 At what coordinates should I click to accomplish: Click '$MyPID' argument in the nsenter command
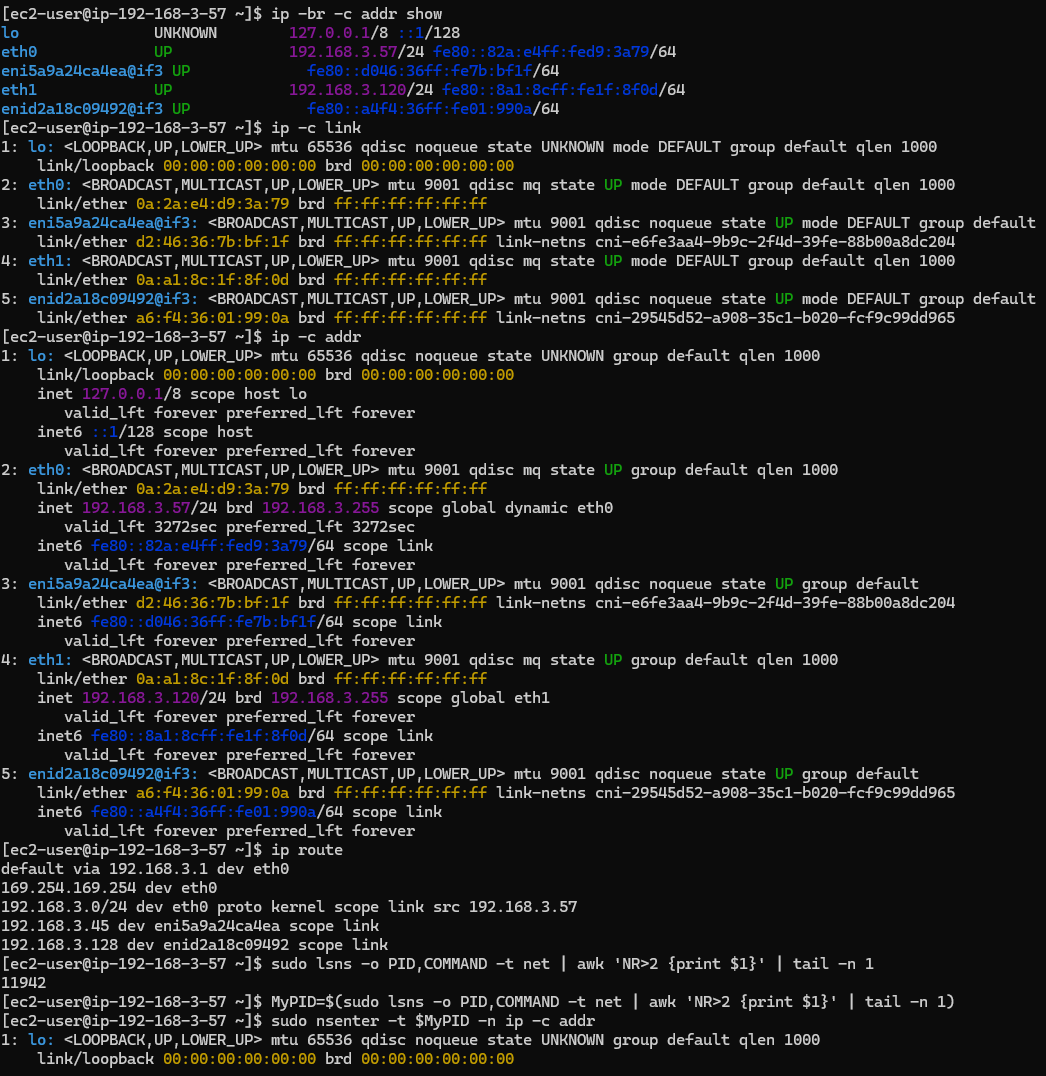442,1021
